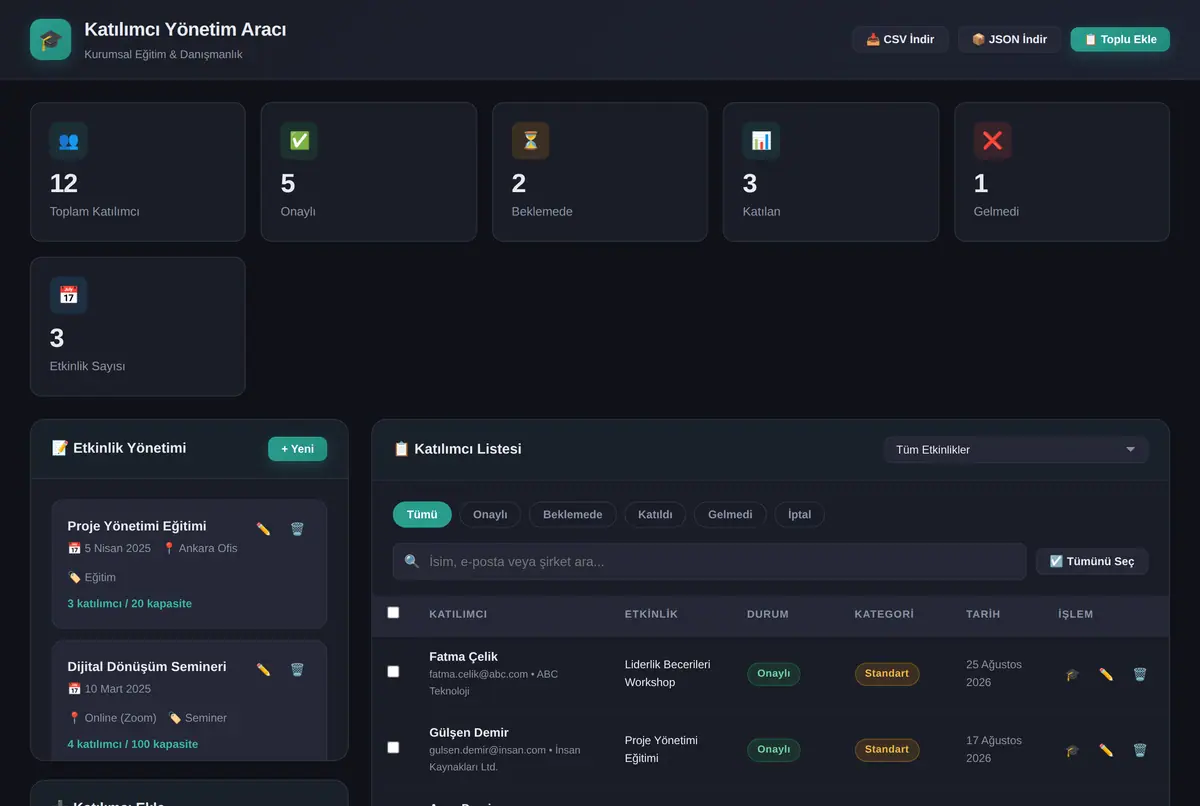Check the box for Fatma Çelik
The width and height of the screenshot is (1200, 806).
[x=393, y=672]
